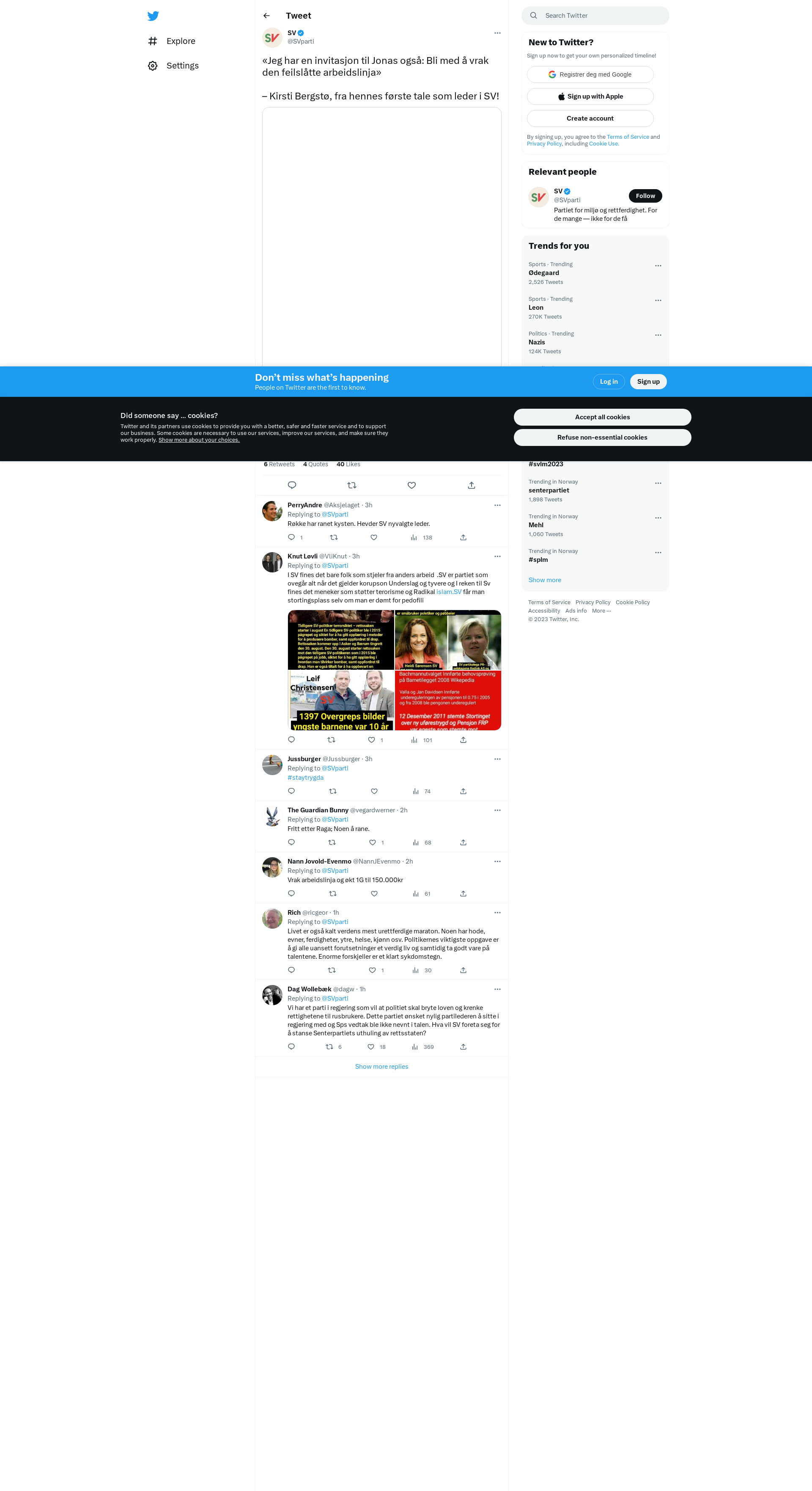Share Rich's reply via share icon
Screen dimensions: 812x1491
click(463, 970)
